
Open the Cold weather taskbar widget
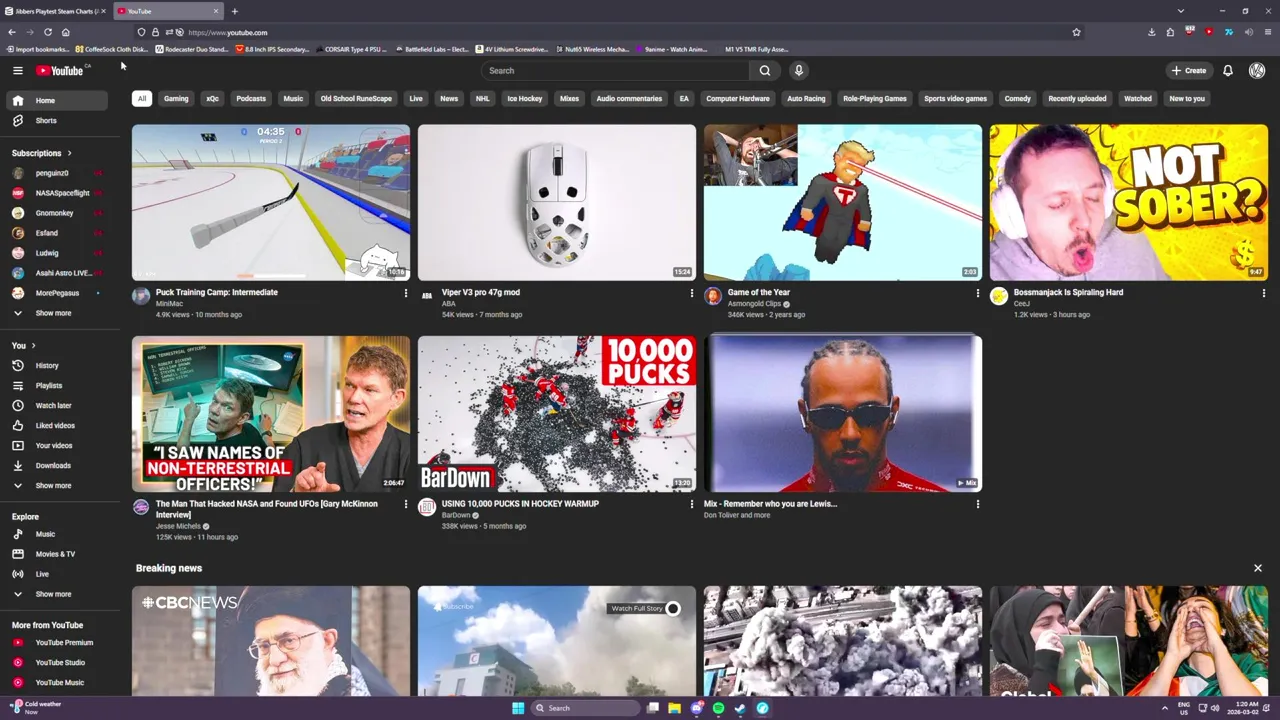click(38, 708)
